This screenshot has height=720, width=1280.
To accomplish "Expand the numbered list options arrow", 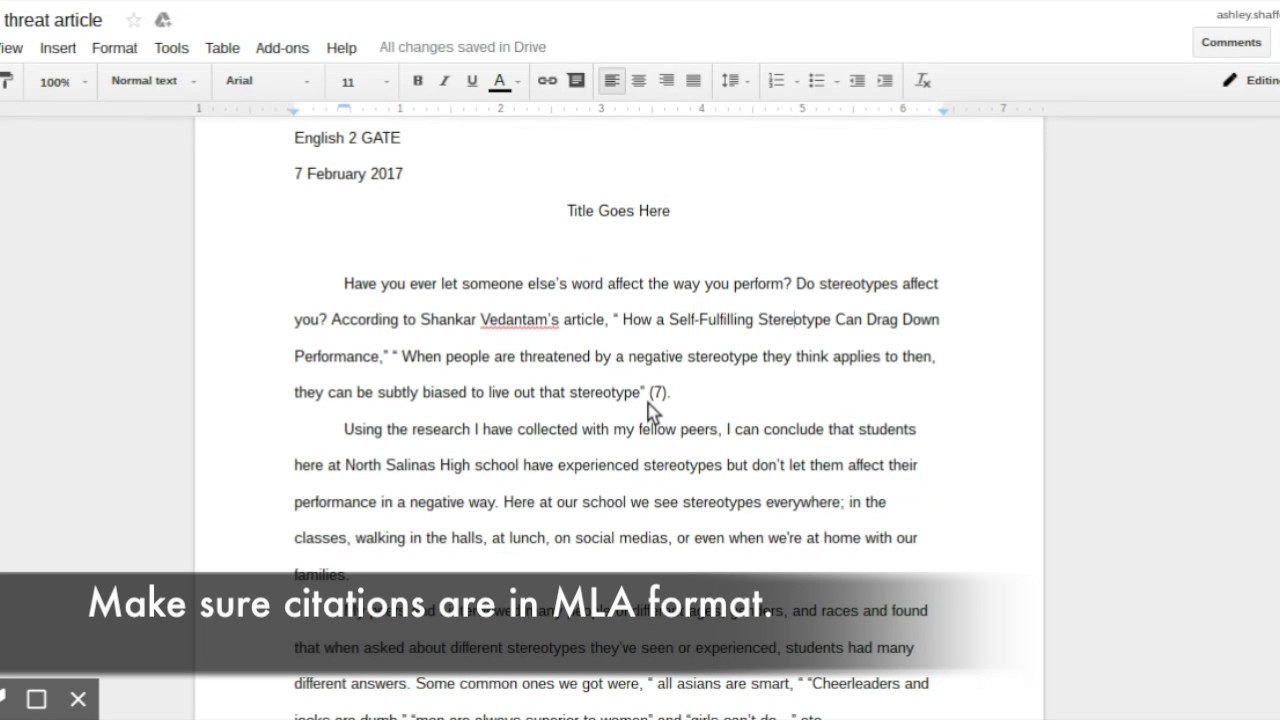I will pos(796,82).
